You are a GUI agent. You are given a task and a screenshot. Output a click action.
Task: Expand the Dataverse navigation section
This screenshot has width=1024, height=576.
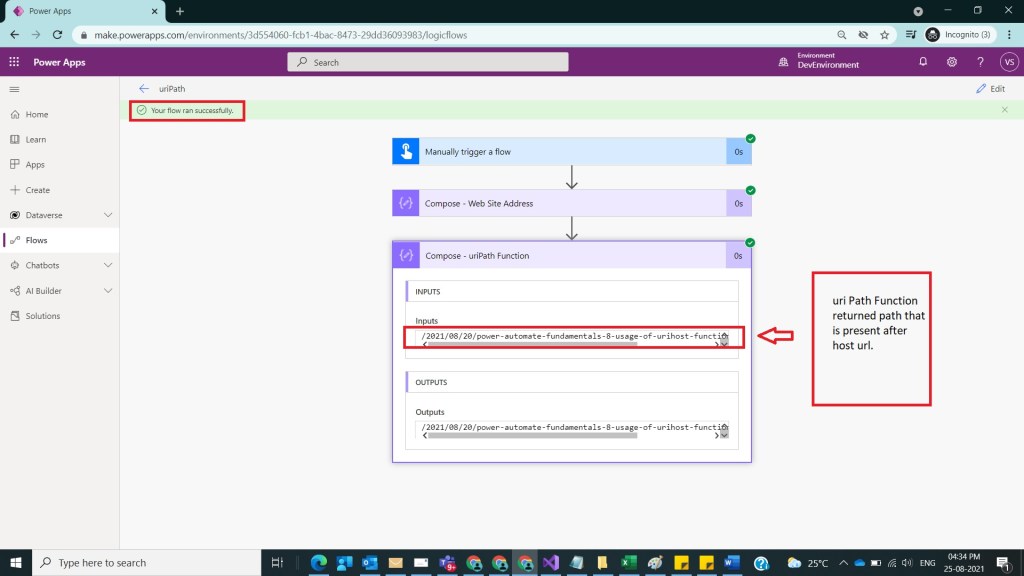(x=108, y=215)
